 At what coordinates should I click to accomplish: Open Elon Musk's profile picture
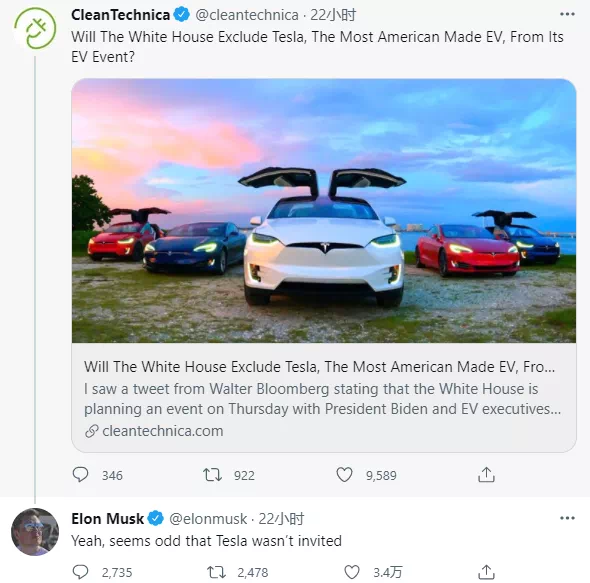click(35, 532)
